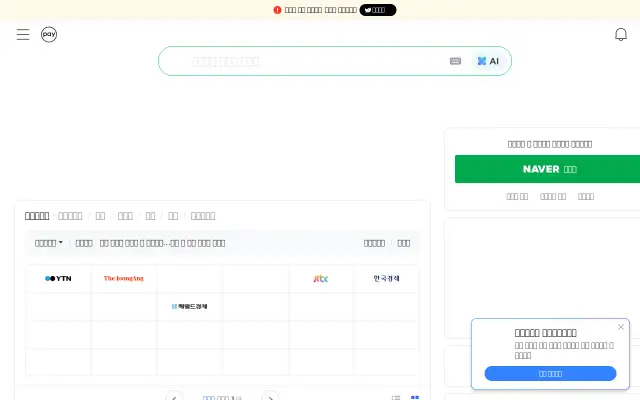
Task: Open the on-screen keyboard icon in search box
Action: click(456, 61)
